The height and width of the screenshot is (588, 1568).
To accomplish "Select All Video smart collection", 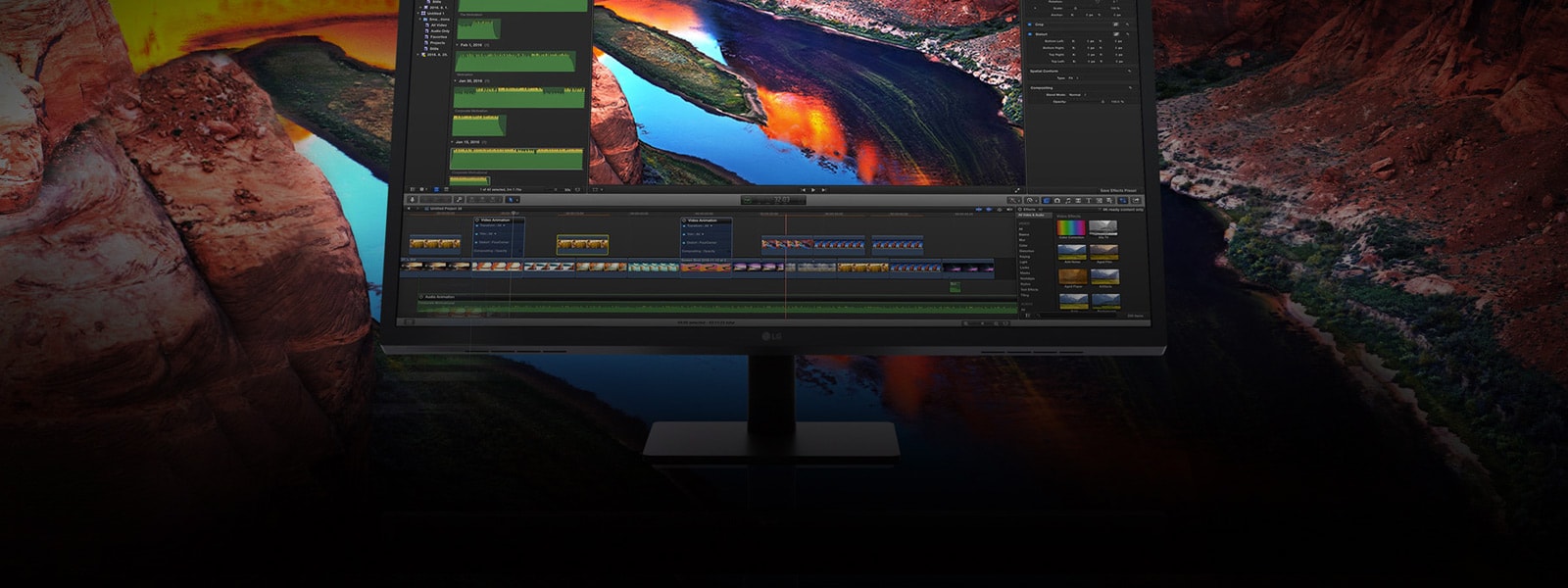I will pos(439,25).
